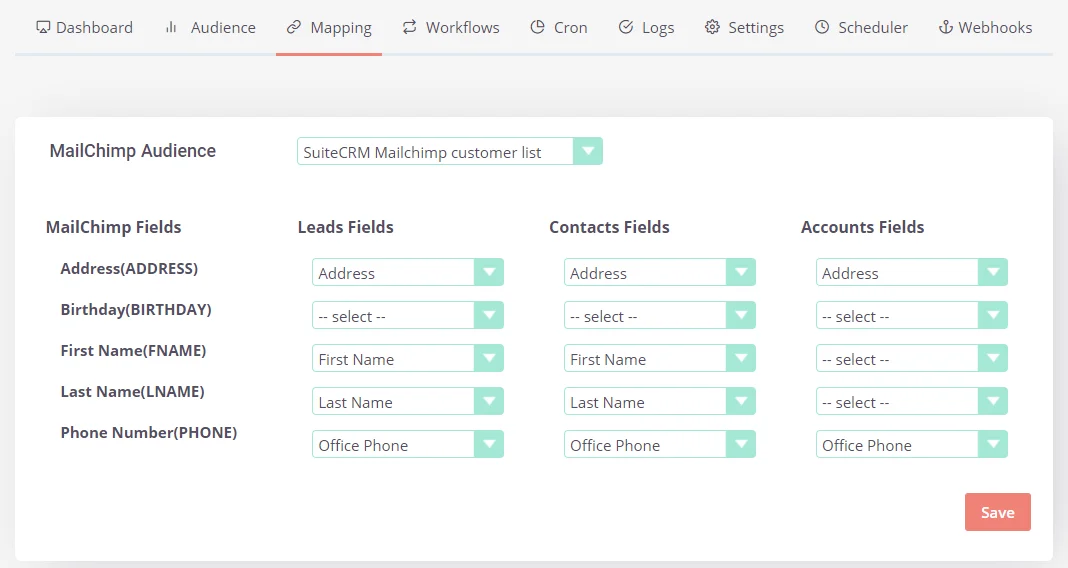Switch to the Mapping tab
This screenshot has height=568, width=1068.
(x=329, y=28)
